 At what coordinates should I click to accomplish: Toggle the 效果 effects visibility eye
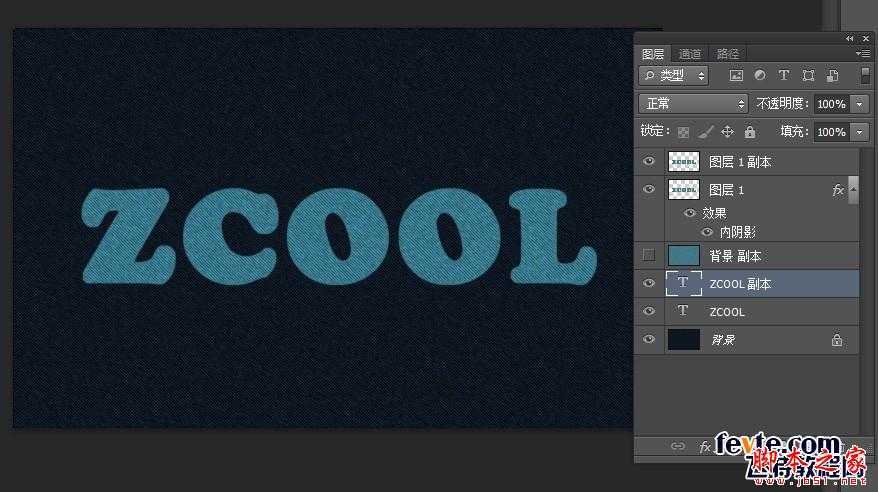pos(690,213)
